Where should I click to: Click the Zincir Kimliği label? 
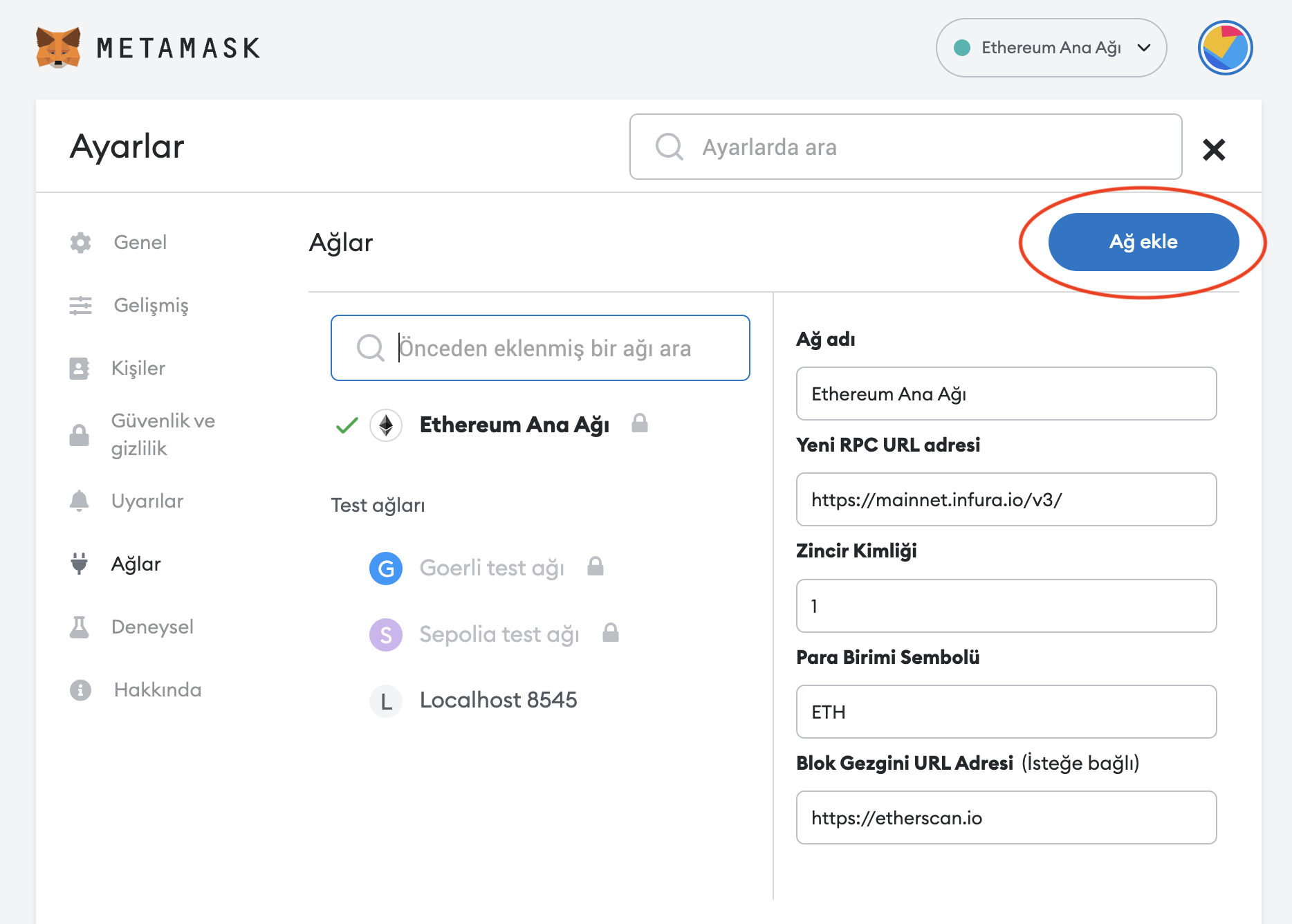click(x=856, y=551)
